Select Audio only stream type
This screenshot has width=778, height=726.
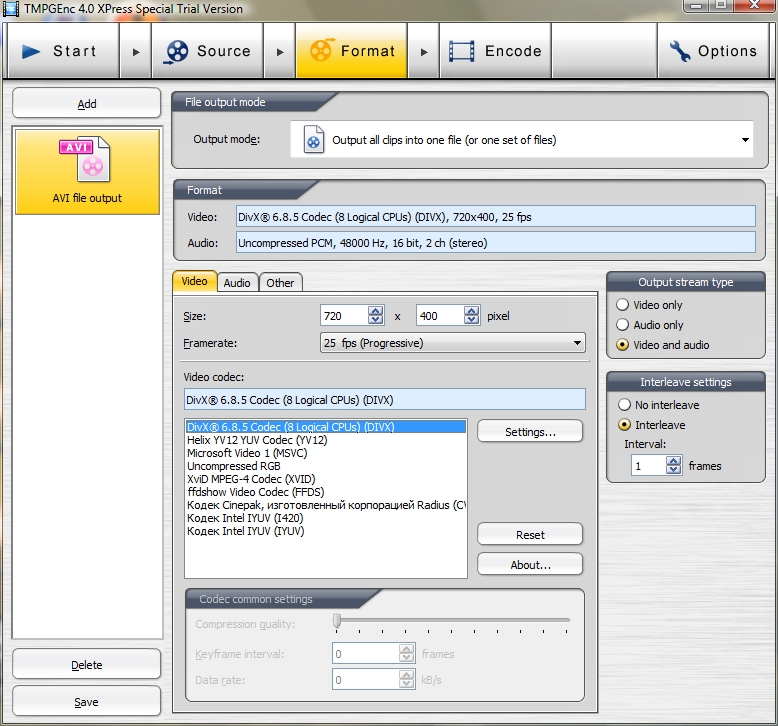623,325
